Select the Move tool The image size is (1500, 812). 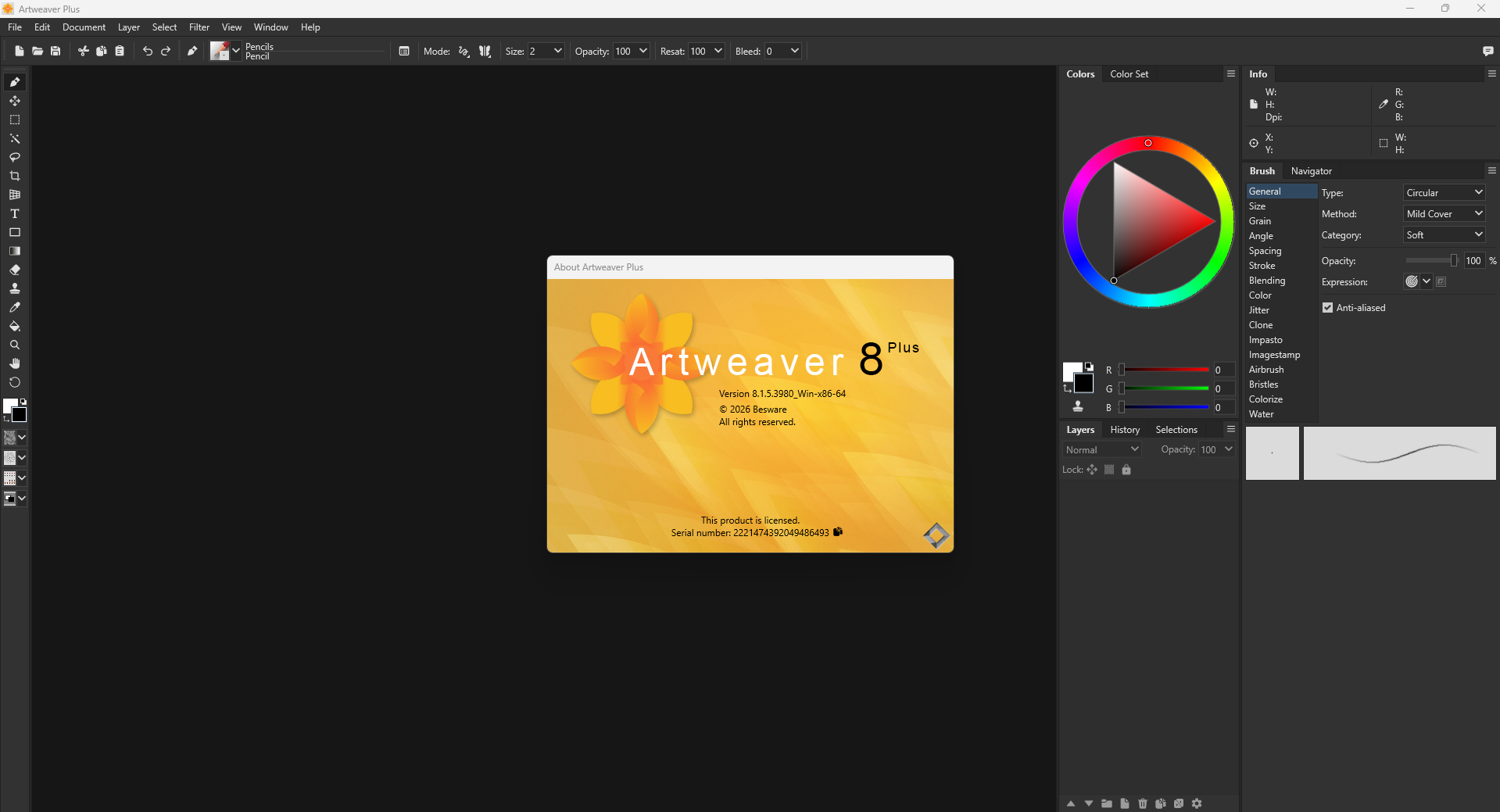(x=15, y=101)
